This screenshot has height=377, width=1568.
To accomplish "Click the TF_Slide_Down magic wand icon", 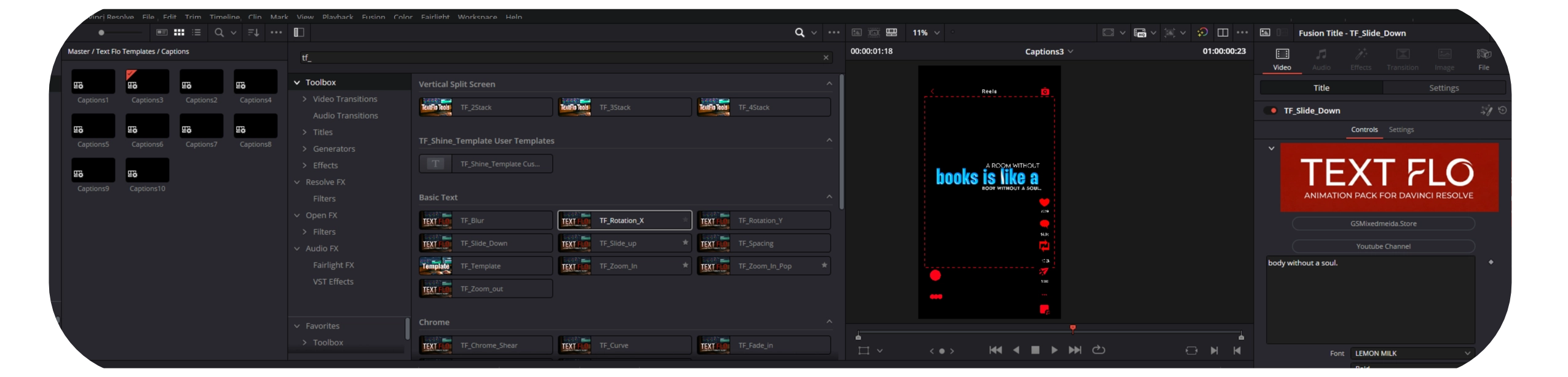I will click(x=1486, y=111).
